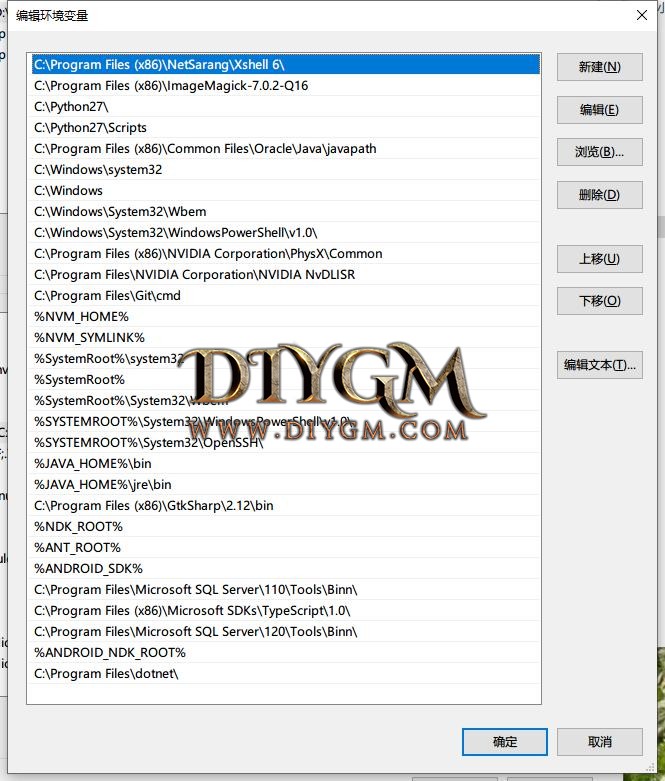
Task: Move entry down with 下移(O)
Action: point(600,301)
